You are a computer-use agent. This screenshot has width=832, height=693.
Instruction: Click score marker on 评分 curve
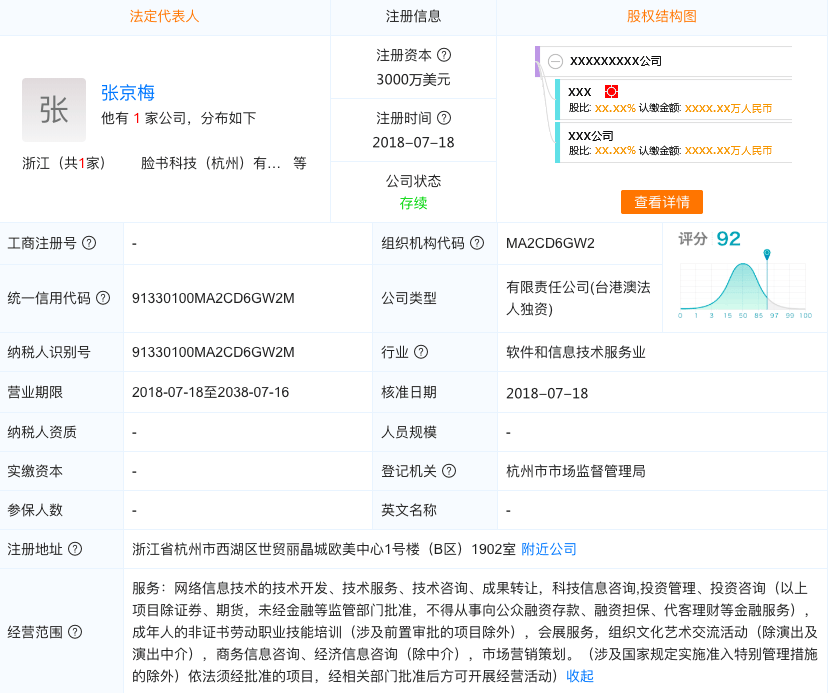(x=767, y=254)
